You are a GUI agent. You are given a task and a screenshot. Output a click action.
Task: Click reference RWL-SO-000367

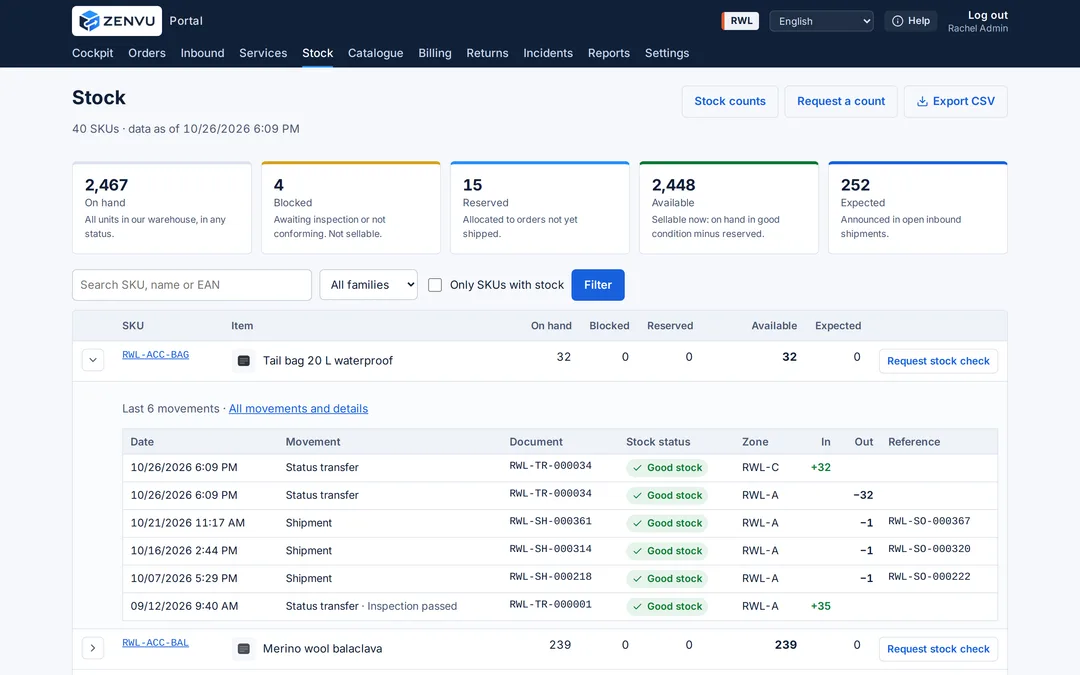[x=929, y=521]
